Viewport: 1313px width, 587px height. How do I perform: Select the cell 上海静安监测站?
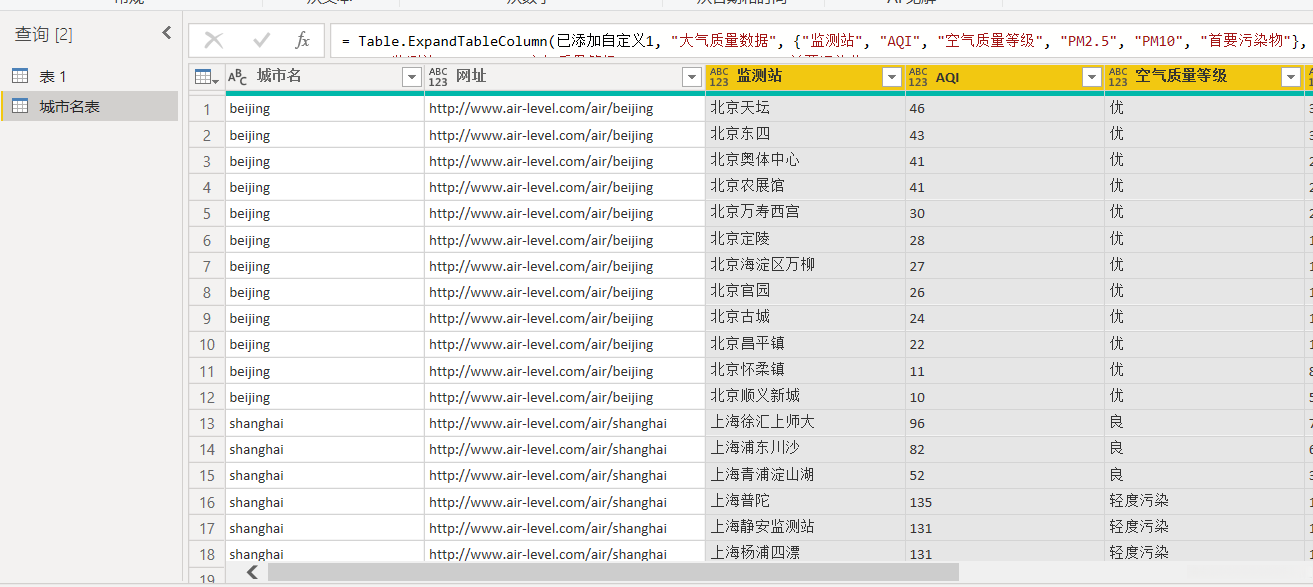pos(805,527)
